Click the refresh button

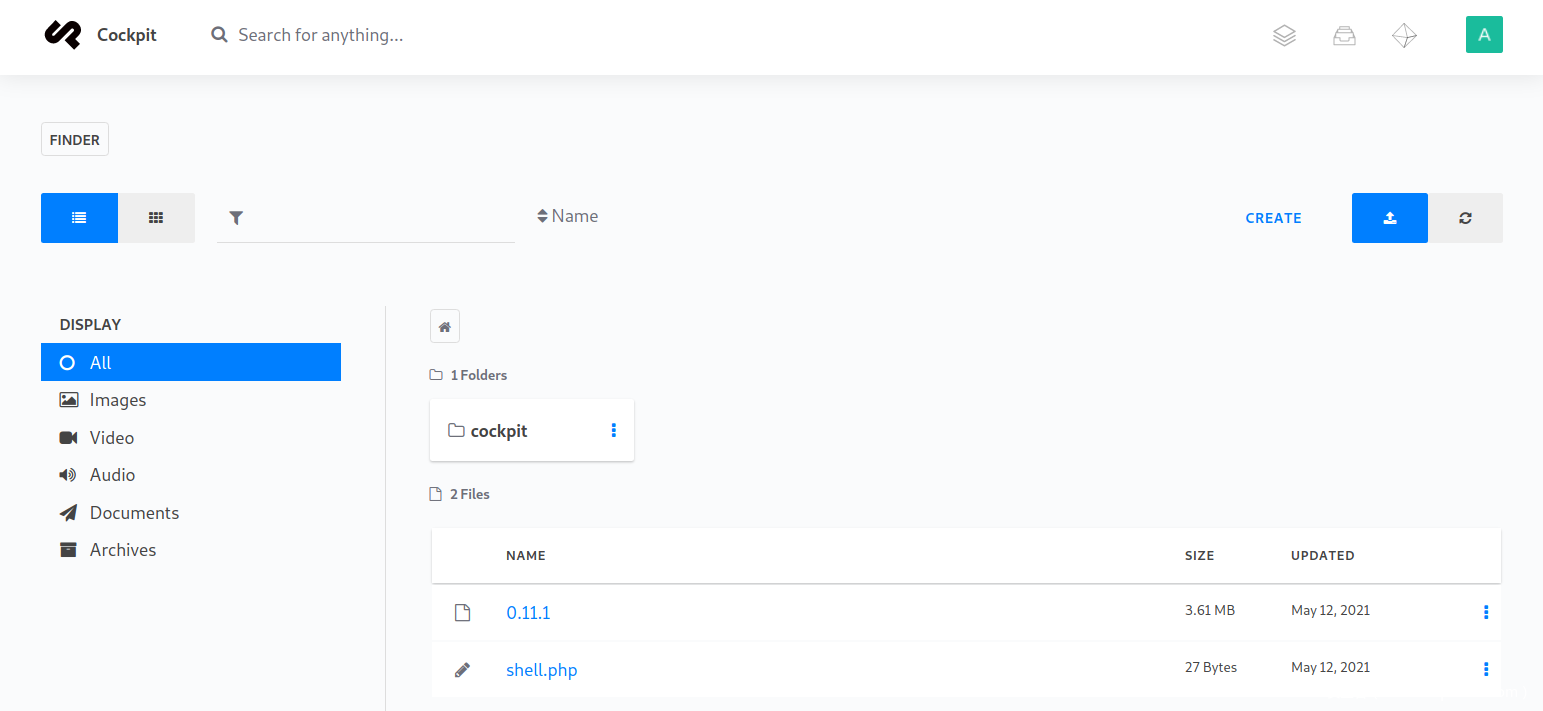coord(1465,218)
